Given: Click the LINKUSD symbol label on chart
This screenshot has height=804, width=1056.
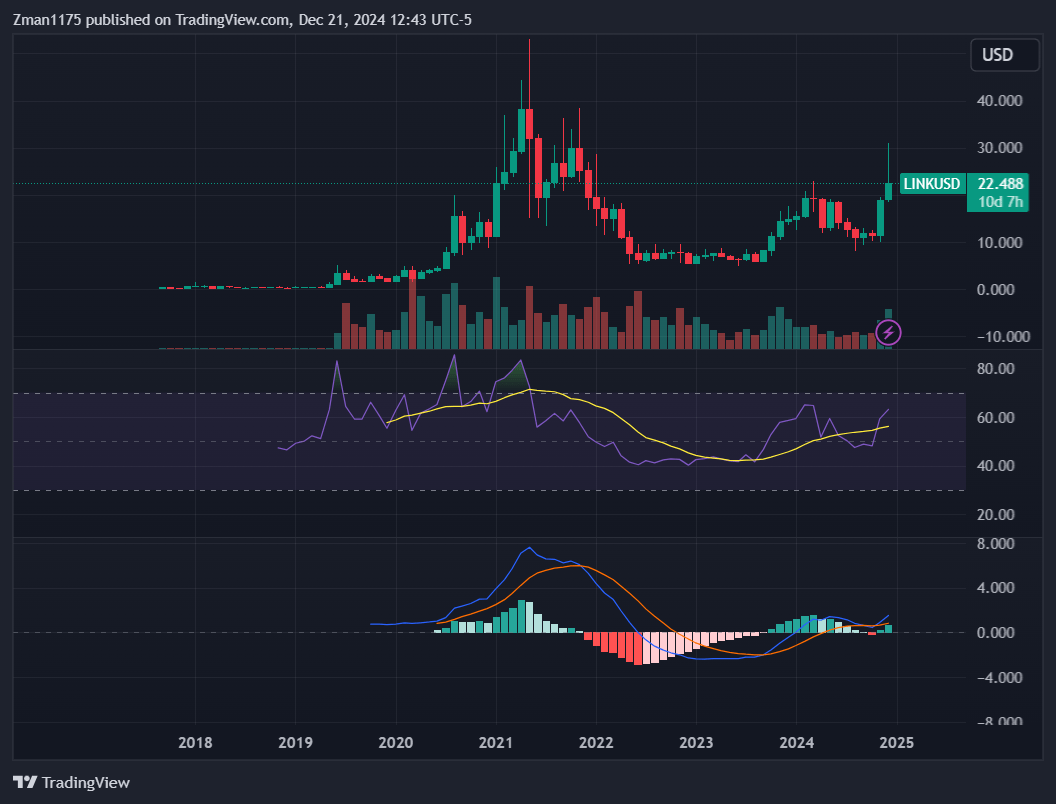Looking at the screenshot, I should tap(931, 184).
